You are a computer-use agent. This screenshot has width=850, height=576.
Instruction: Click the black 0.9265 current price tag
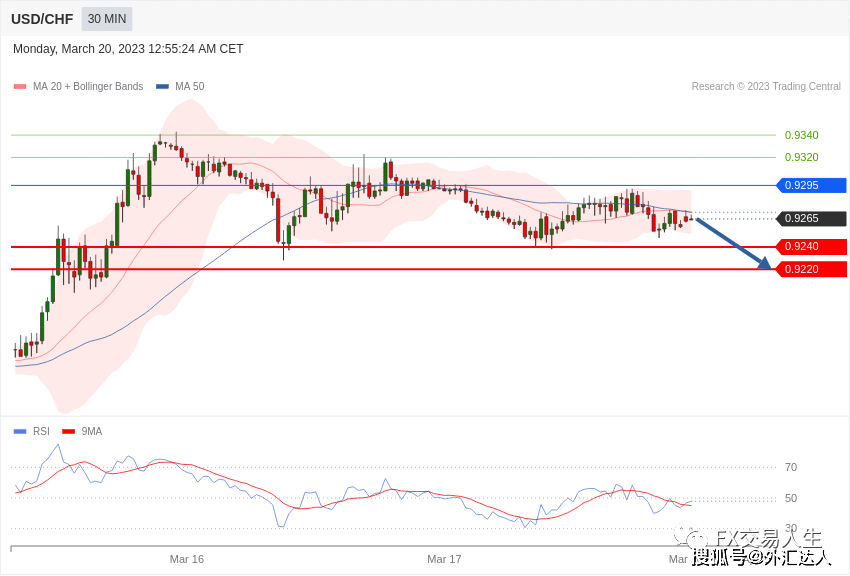click(810, 218)
